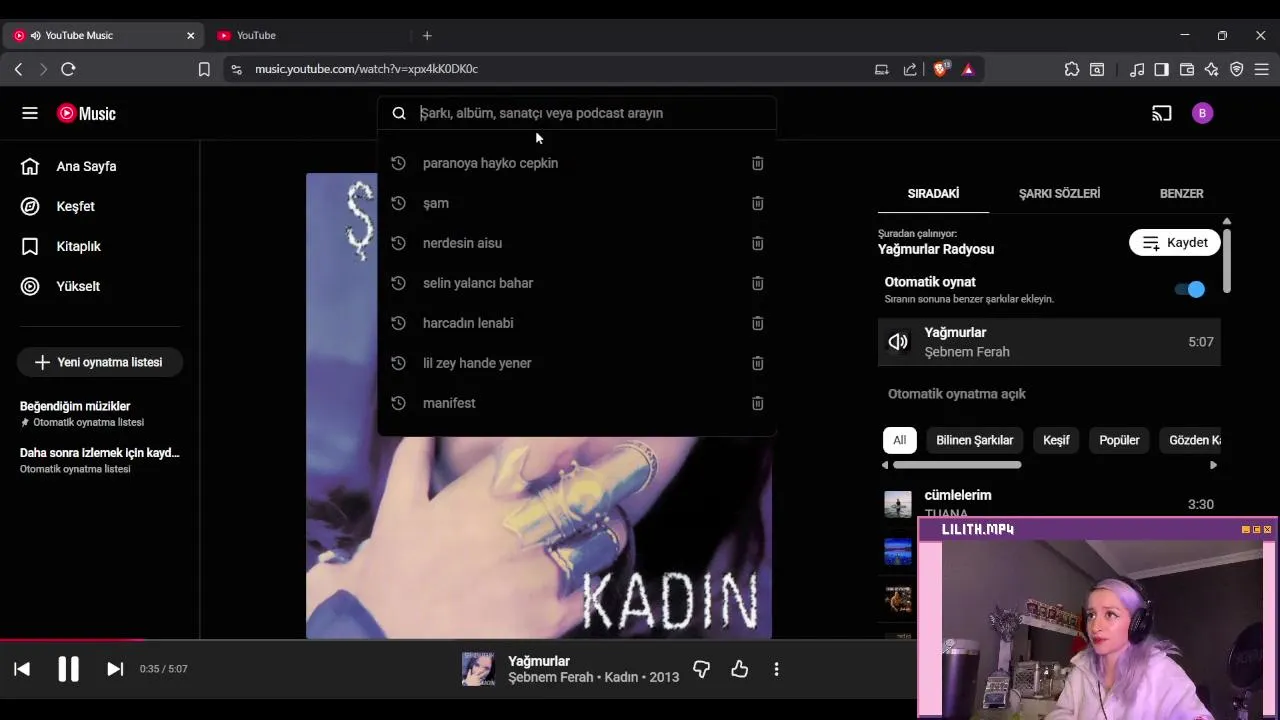Reload the page in browser
The height and width of the screenshot is (720, 1280).
(x=68, y=69)
